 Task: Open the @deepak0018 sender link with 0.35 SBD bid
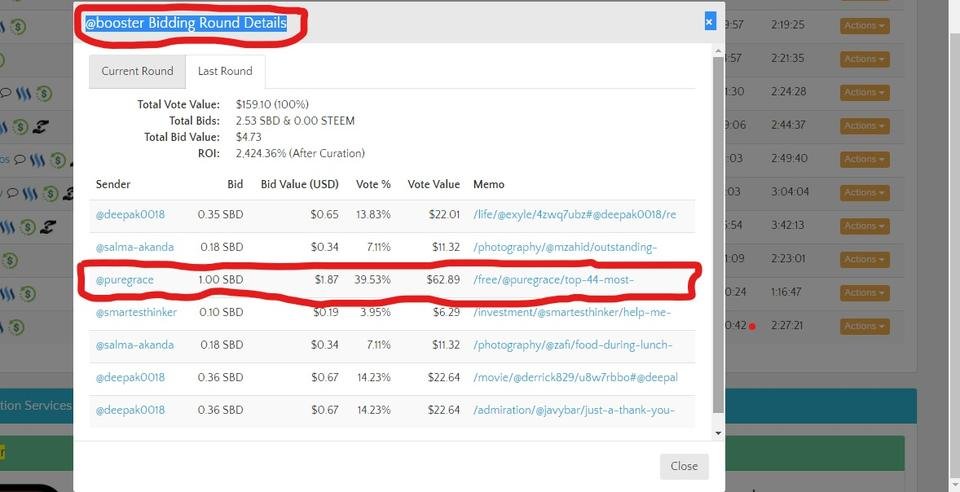click(130, 215)
